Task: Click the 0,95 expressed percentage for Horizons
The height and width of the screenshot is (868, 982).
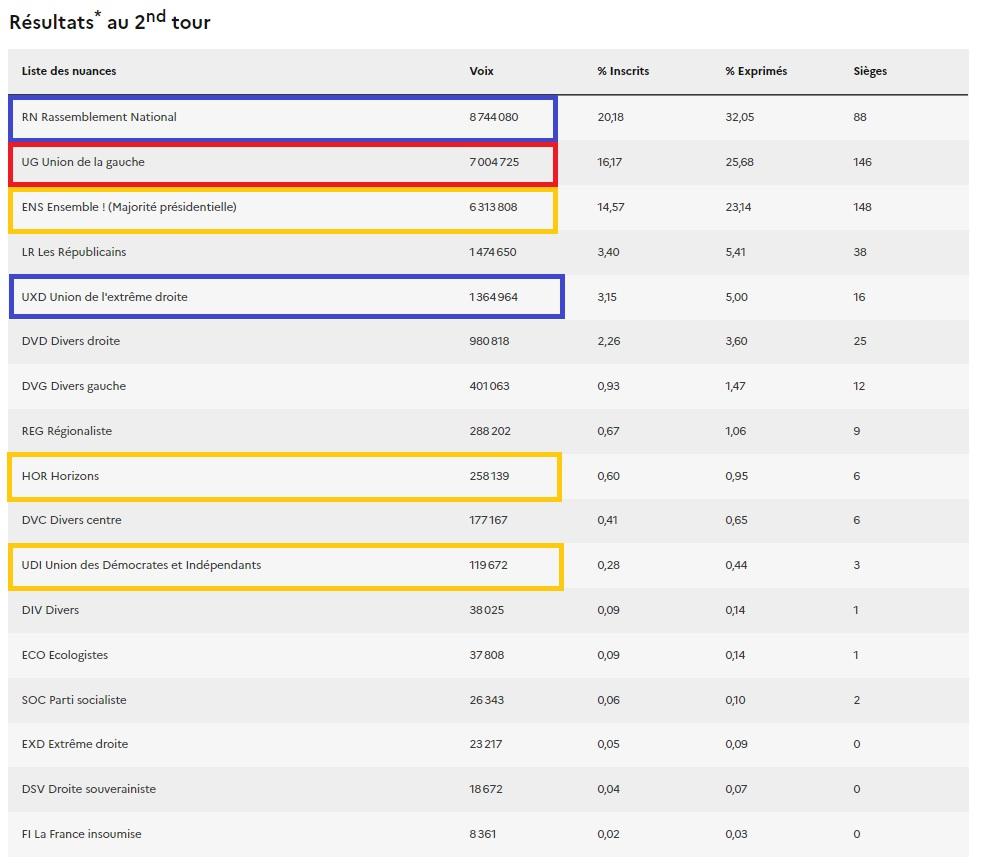Action: click(736, 476)
